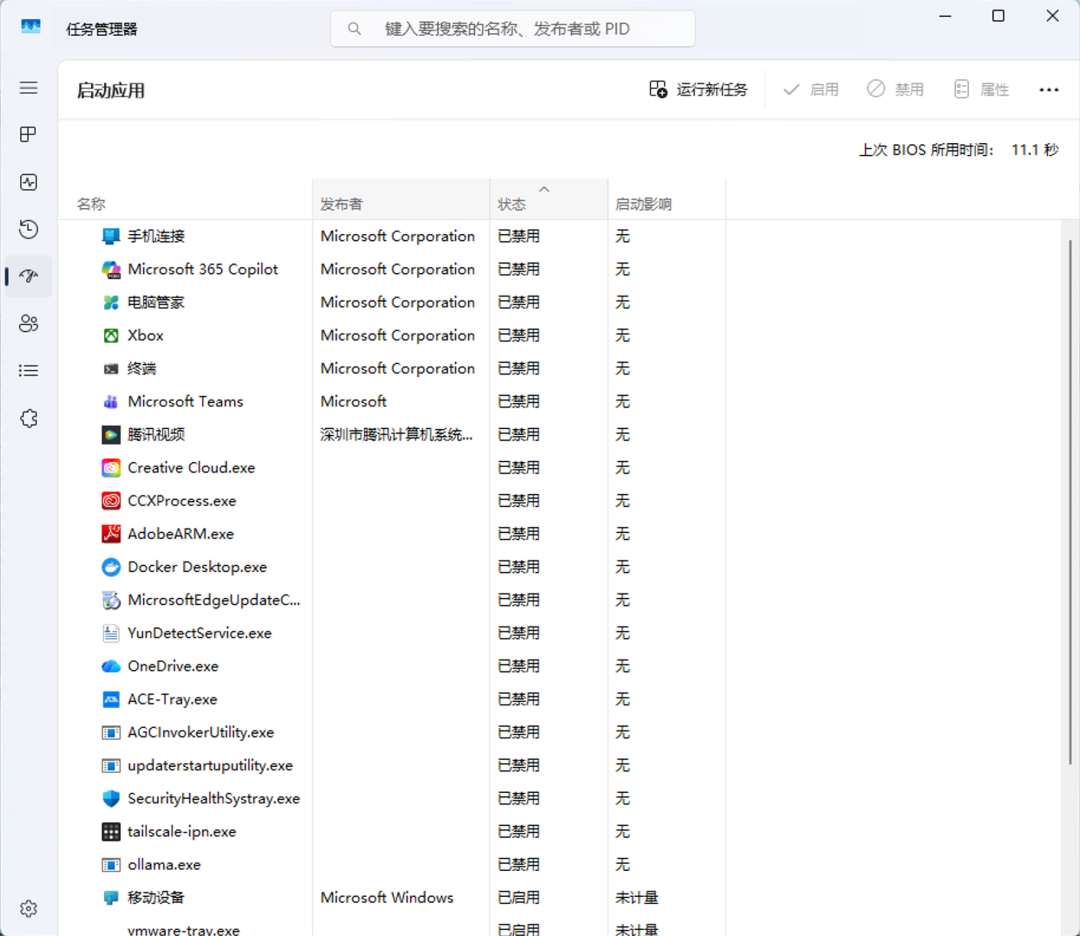1080x936 pixels.
Task: Click the 属性 properties button
Action: tap(981, 90)
